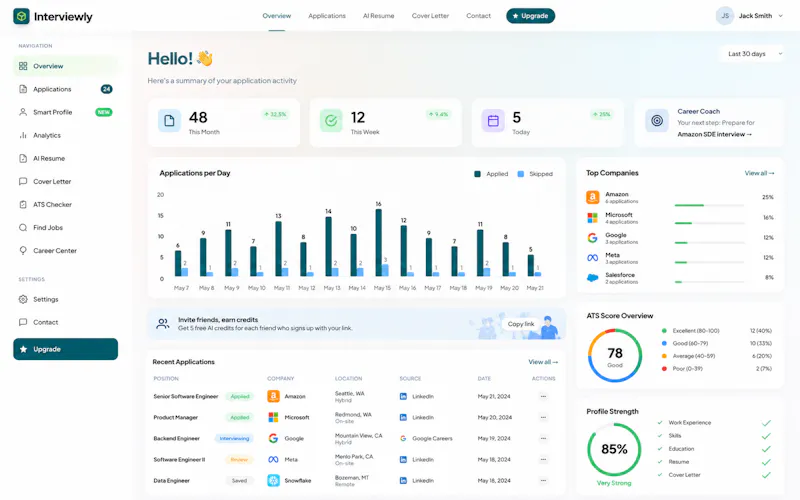Click the Interviewly logo icon
Screen dimensions: 800x500
(x=21, y=16)
